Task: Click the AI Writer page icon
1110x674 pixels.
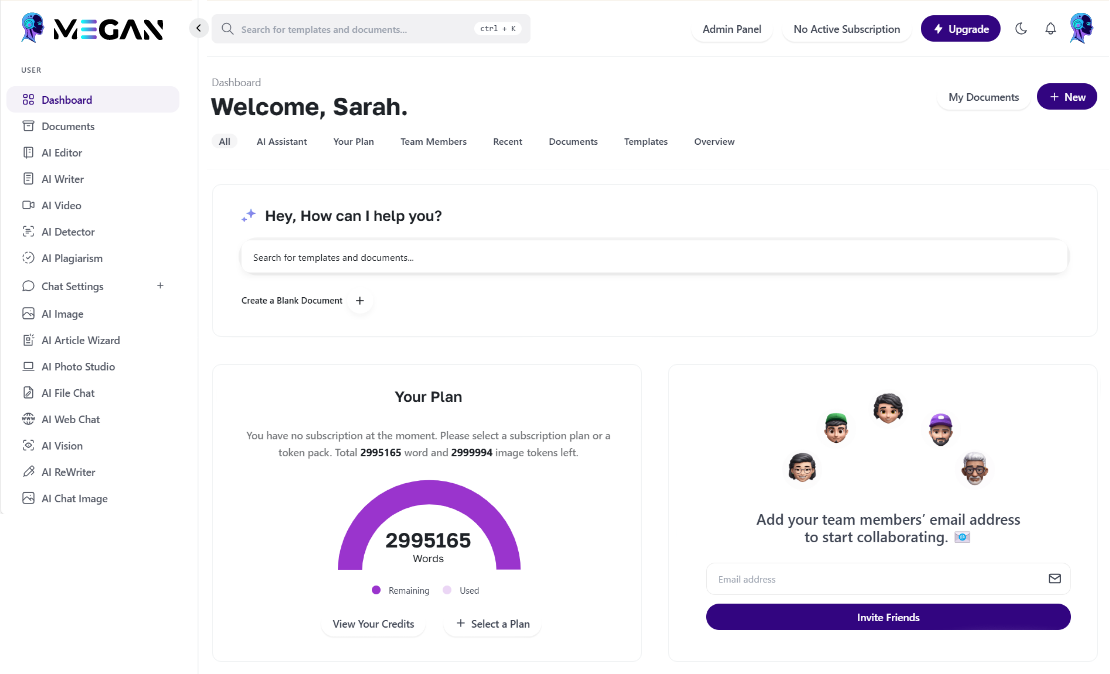Action: pyautogui.click(x=28, y=179)
